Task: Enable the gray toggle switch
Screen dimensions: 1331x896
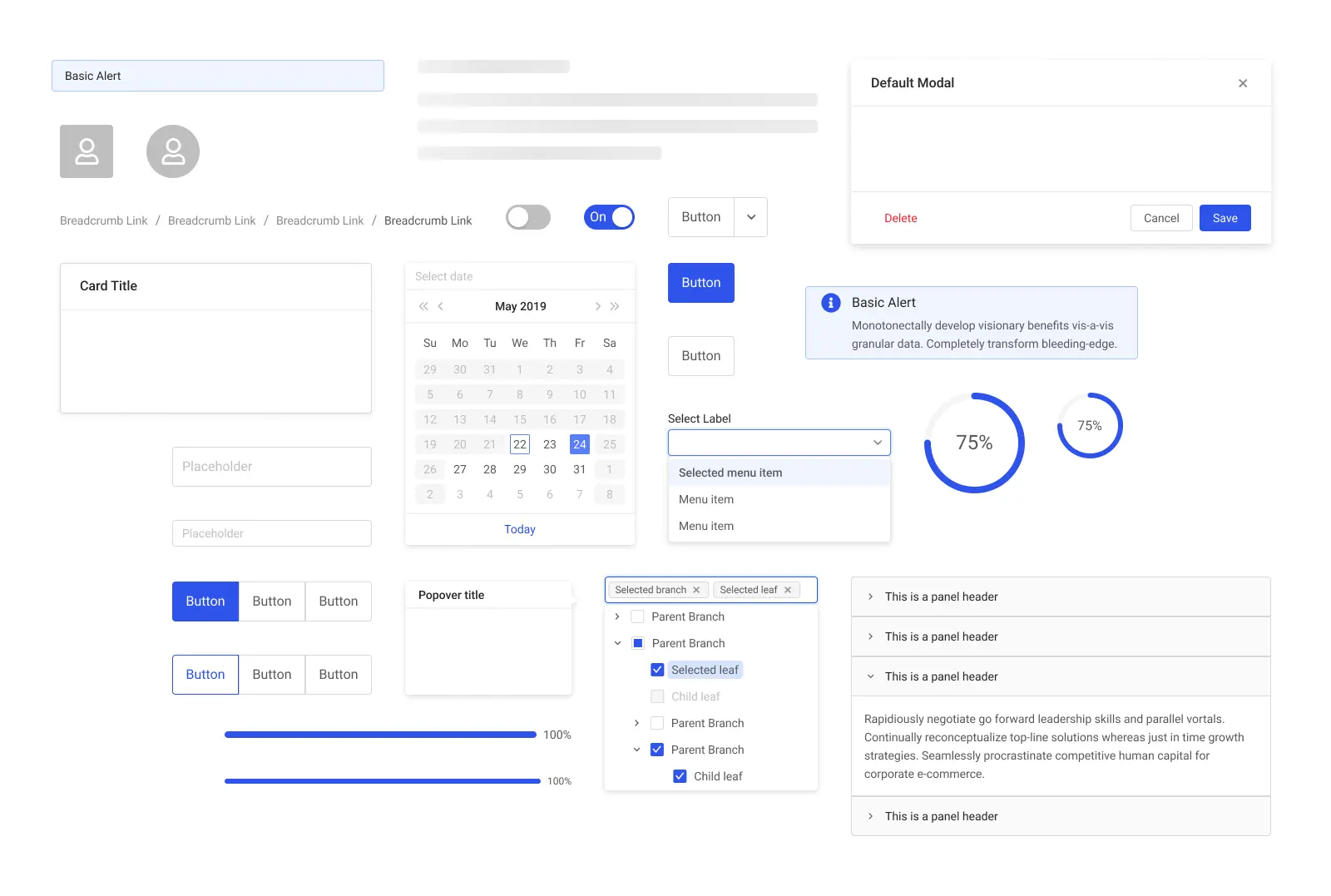Action: coord(528,217)
